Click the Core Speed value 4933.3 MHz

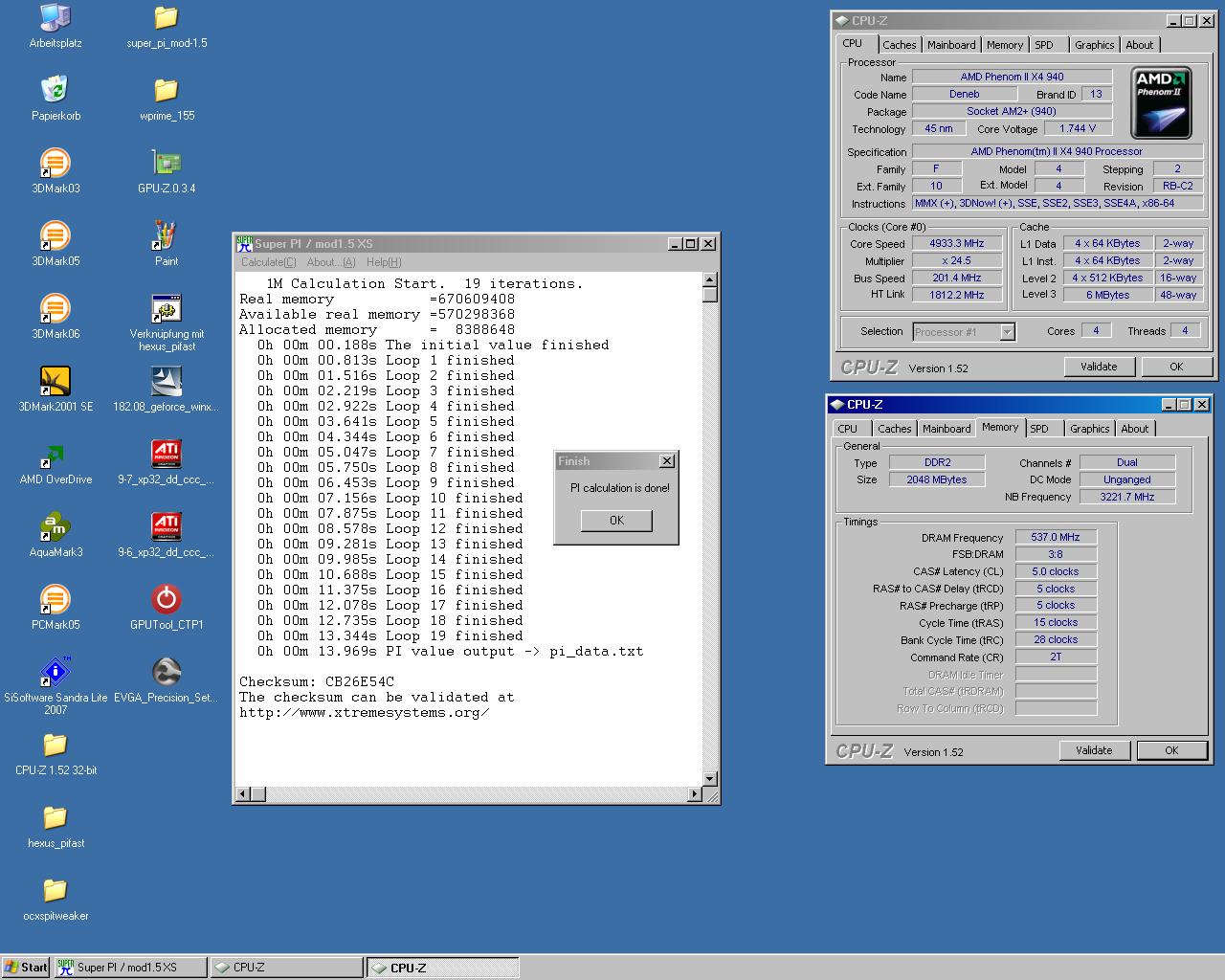point(957,244)
